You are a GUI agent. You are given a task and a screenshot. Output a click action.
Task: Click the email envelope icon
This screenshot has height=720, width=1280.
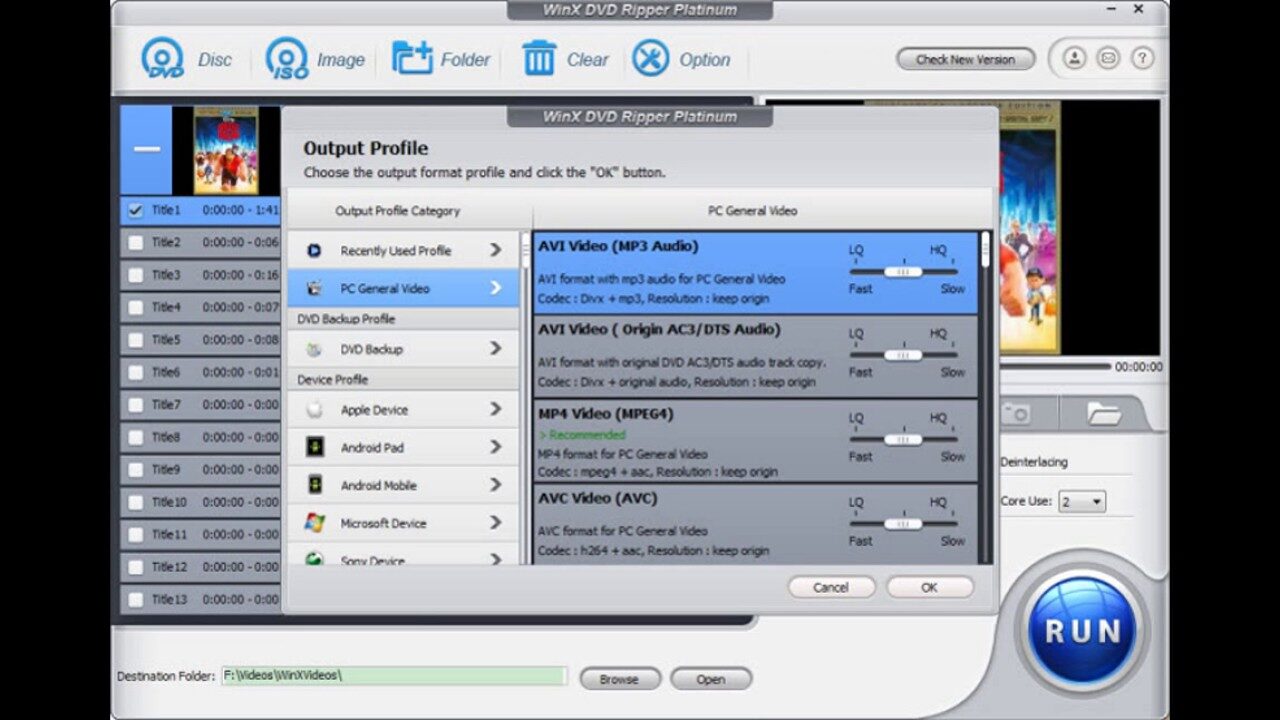click(x=1108, y=58)
